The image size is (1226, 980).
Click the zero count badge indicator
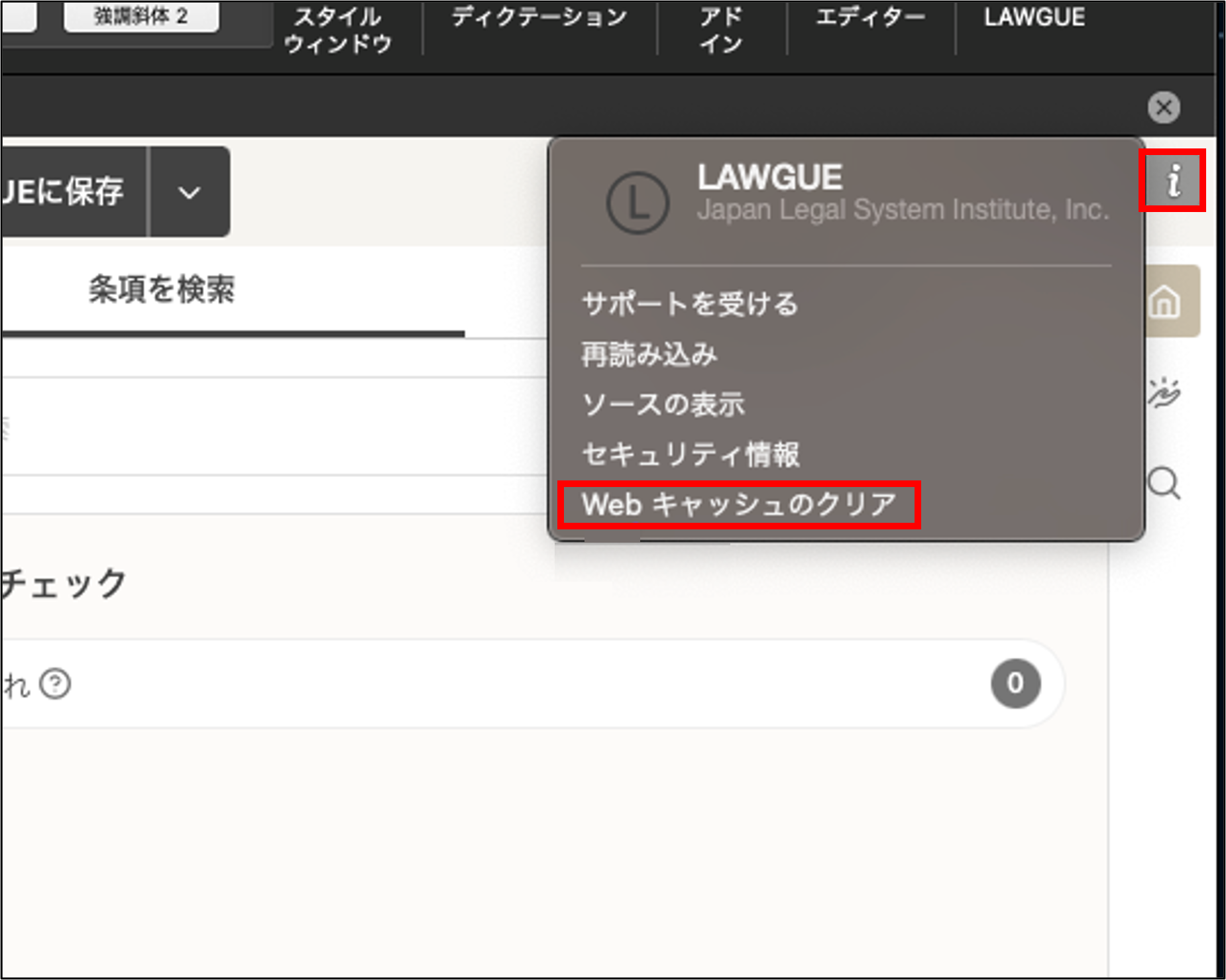(x=1016, y=683)
